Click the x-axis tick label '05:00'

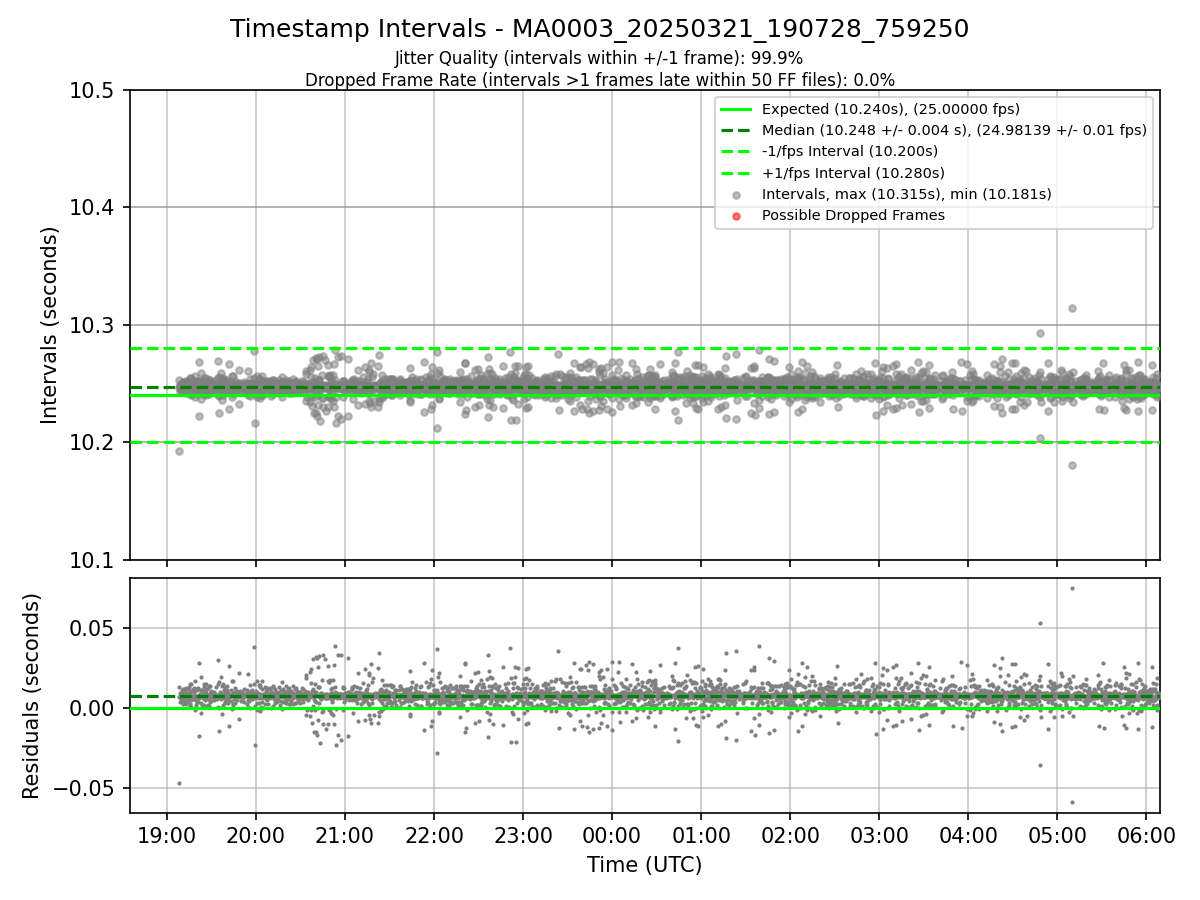tap(1056, 836)
